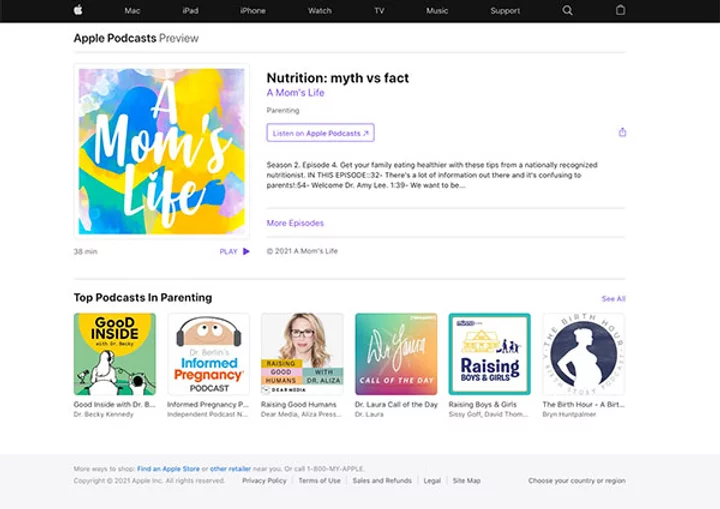Open Raising Good Humans artwork
720x509 pixels.
(x=302, y=354)
